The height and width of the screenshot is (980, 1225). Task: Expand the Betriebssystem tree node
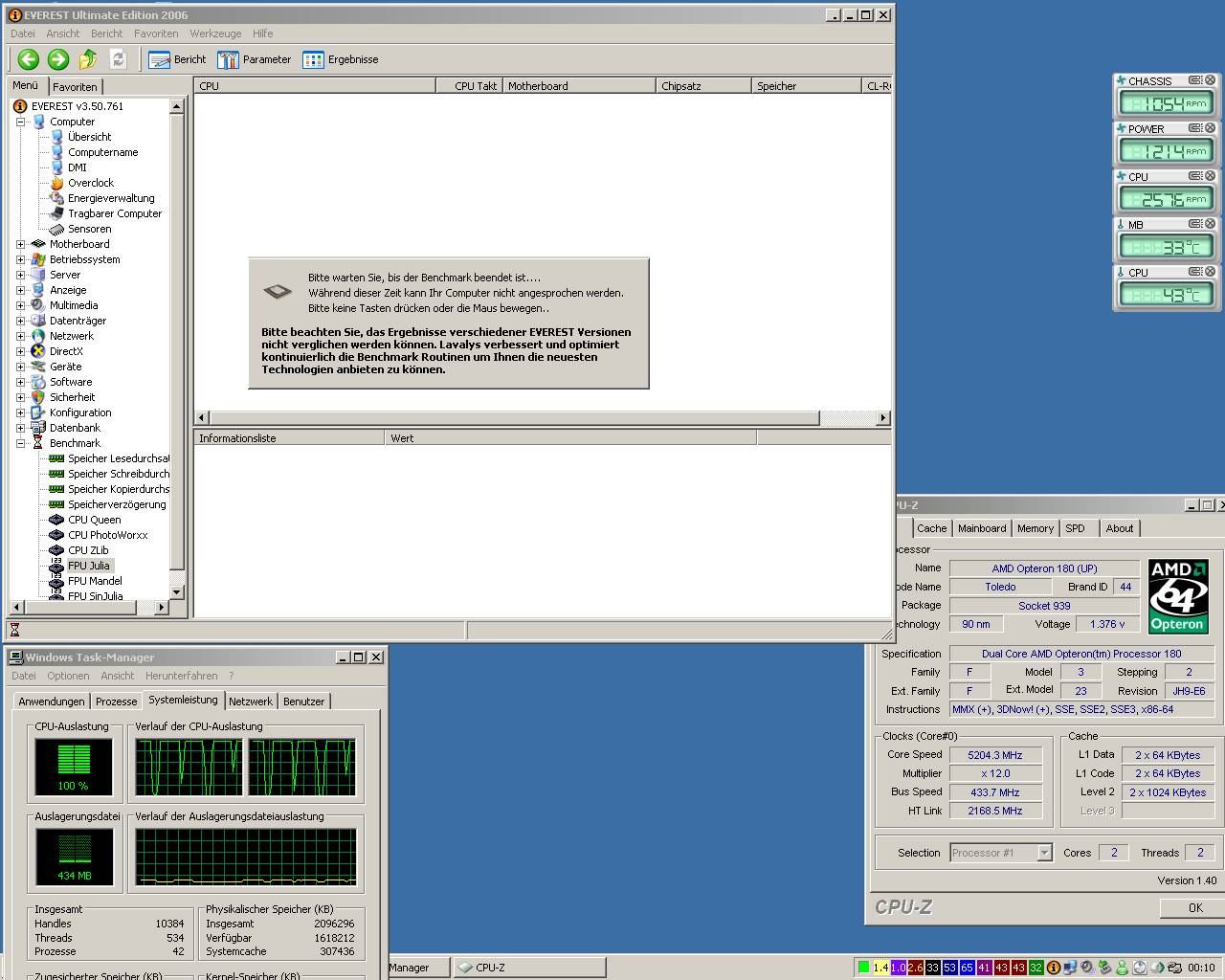(20, 259)
